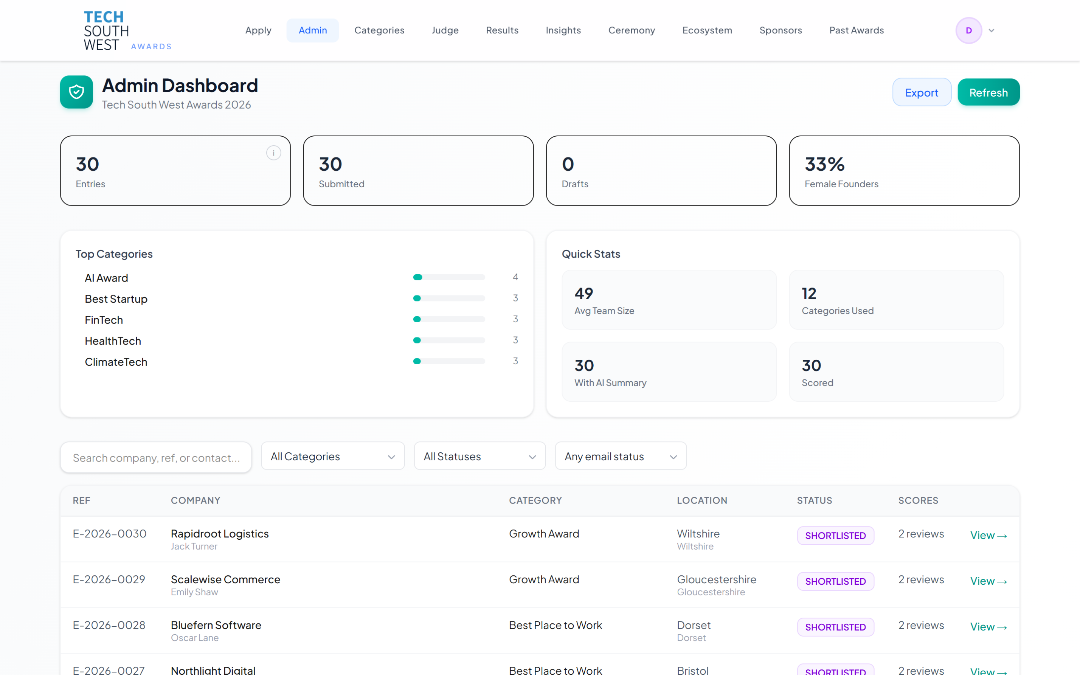Open the Insights page
The width and height of the screenshot is (1080, 675).
[x=563, y=30]
